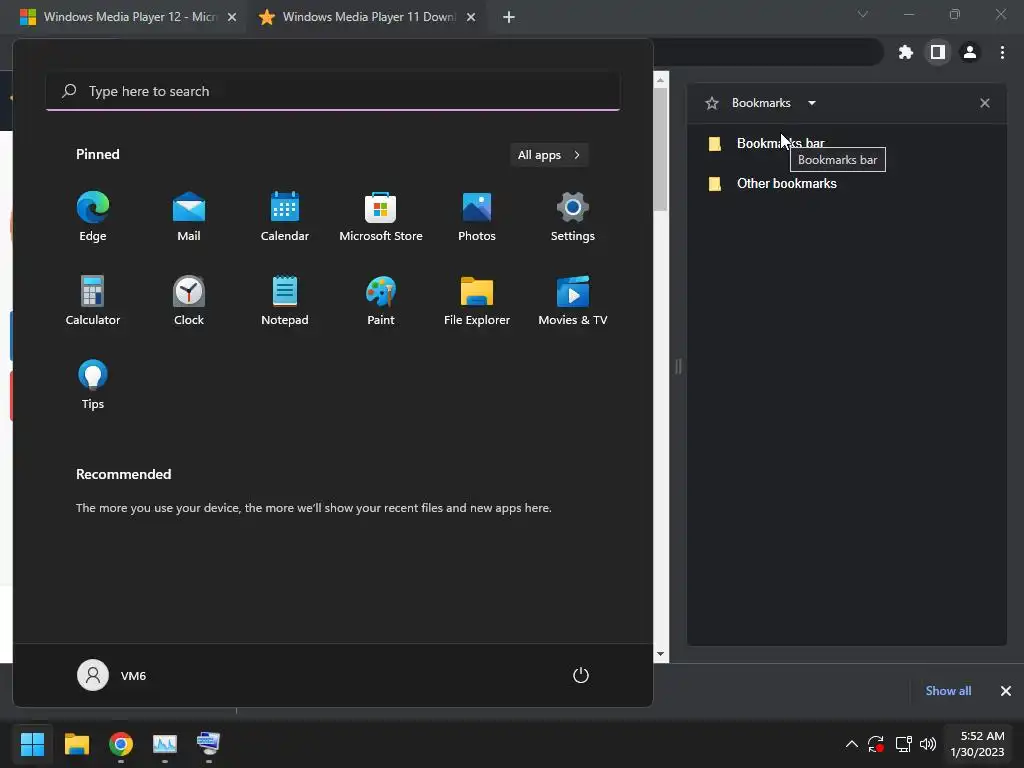Show All apps list

coord(549,155)
